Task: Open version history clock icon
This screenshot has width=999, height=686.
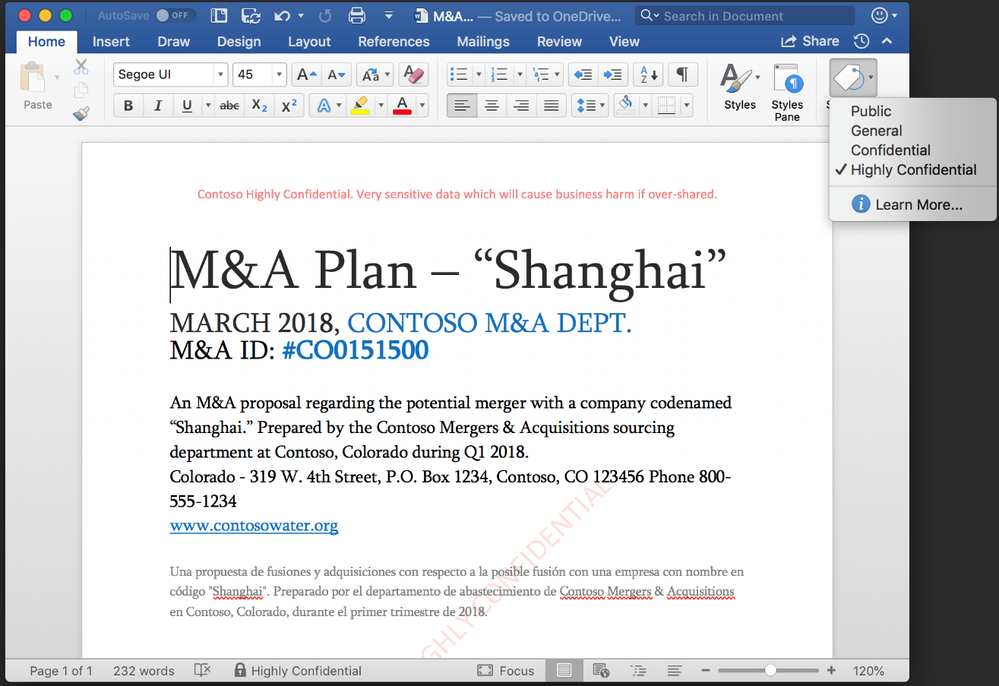Action: (861, 41)
